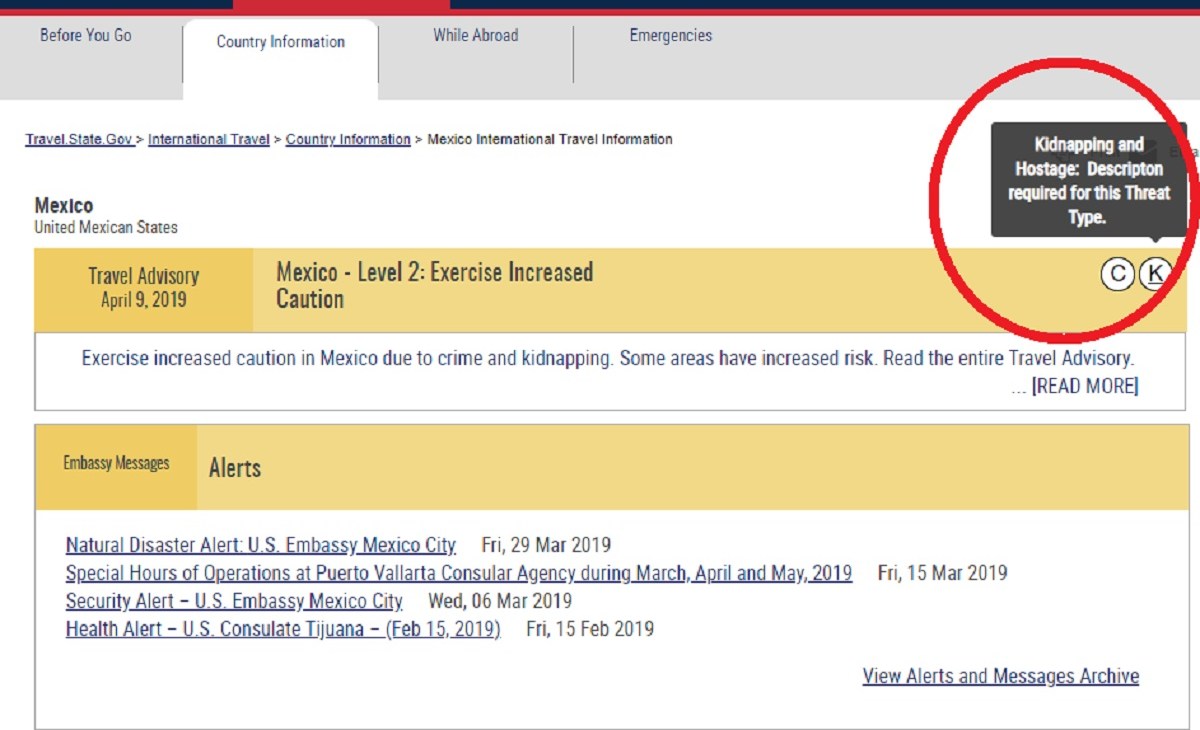Go to Travel.State.Gov breadcrumb link
Viewport: 1200px width, 730px height.
pyautogui.click(x=79, y=140)
